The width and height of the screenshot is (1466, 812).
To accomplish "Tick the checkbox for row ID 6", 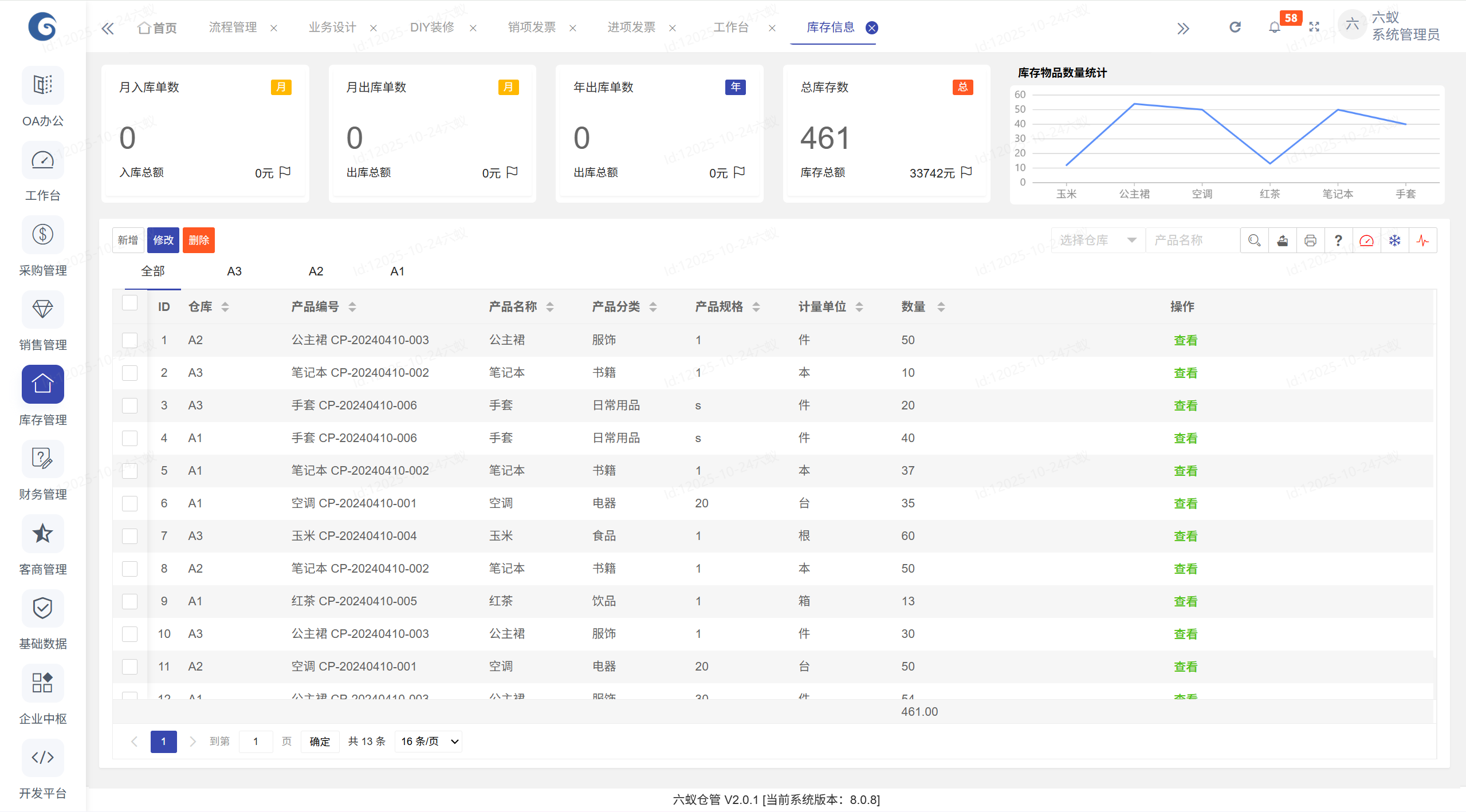I will coord(130,503).
